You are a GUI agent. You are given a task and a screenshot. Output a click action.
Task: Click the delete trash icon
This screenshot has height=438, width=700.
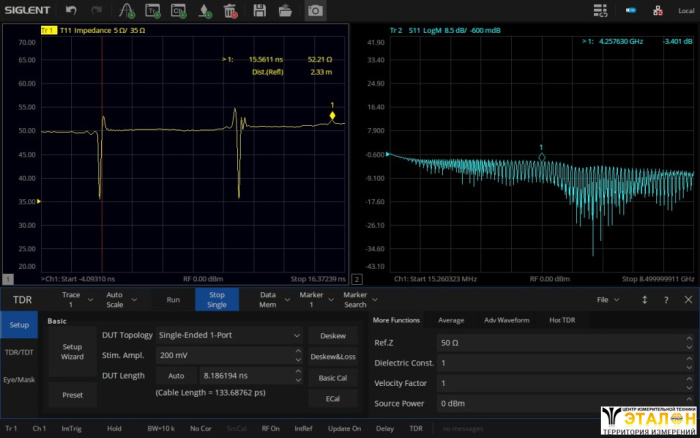230,11
